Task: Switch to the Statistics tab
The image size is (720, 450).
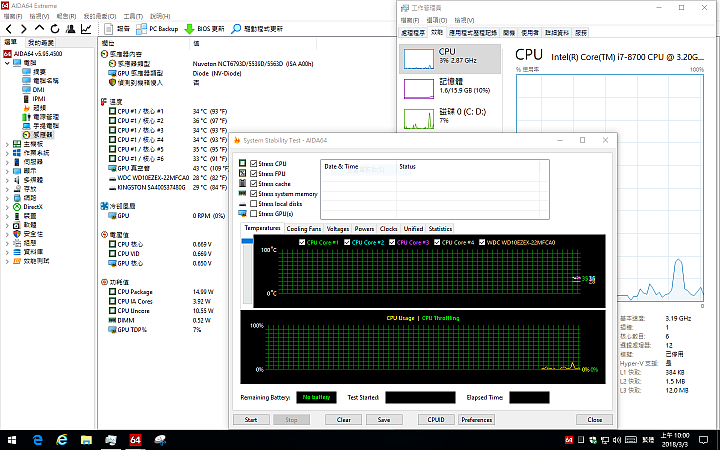Action: 440,229
